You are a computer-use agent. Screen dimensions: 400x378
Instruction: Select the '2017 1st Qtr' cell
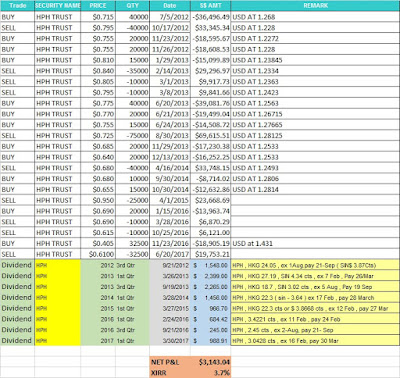pos(115,341)
